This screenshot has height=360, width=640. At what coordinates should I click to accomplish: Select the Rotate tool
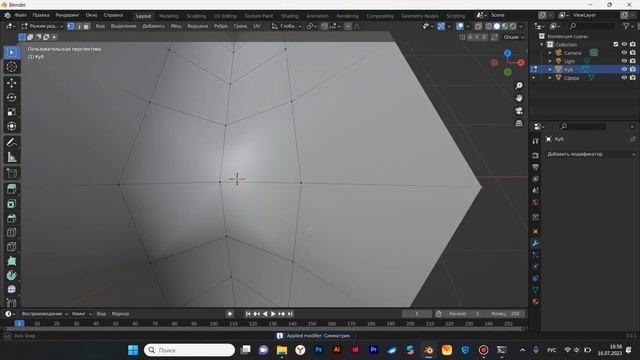[11, 97]
